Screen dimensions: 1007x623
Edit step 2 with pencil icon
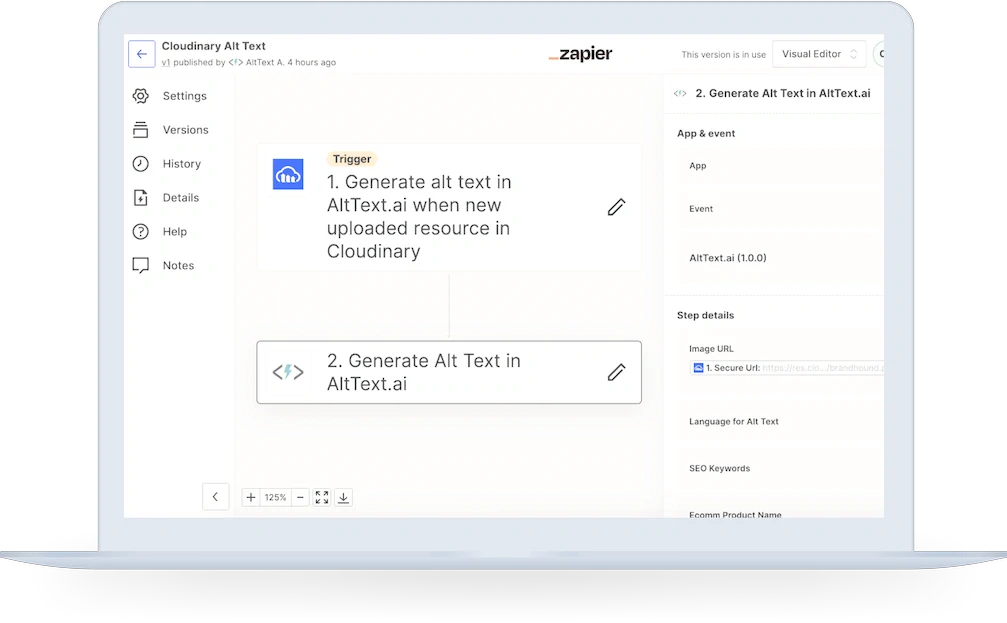click(x=617, y=372)
